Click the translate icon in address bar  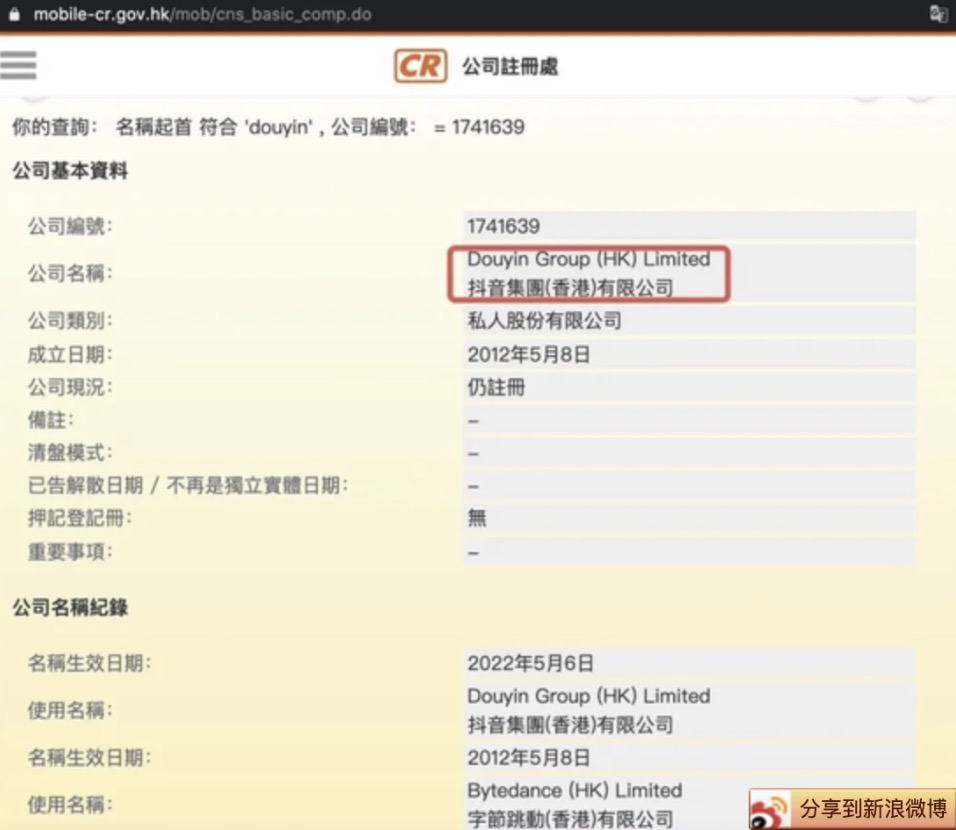click(x=938, y=14)
